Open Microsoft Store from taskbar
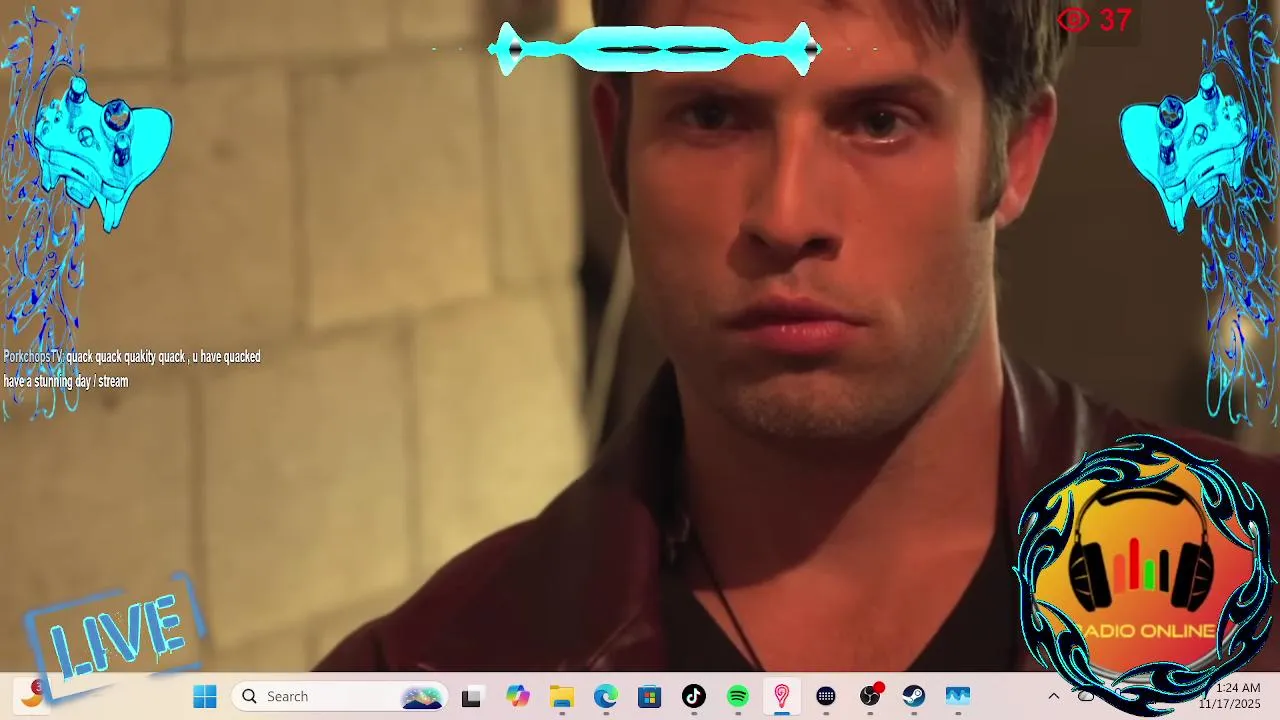The image size is (1280, 720). (x=650, y=696)
